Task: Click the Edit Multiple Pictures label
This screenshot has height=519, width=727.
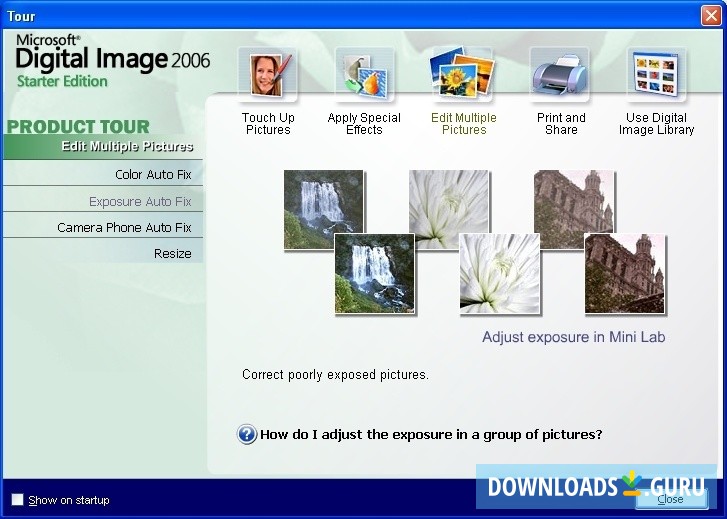Action: (x=464, y=124)
